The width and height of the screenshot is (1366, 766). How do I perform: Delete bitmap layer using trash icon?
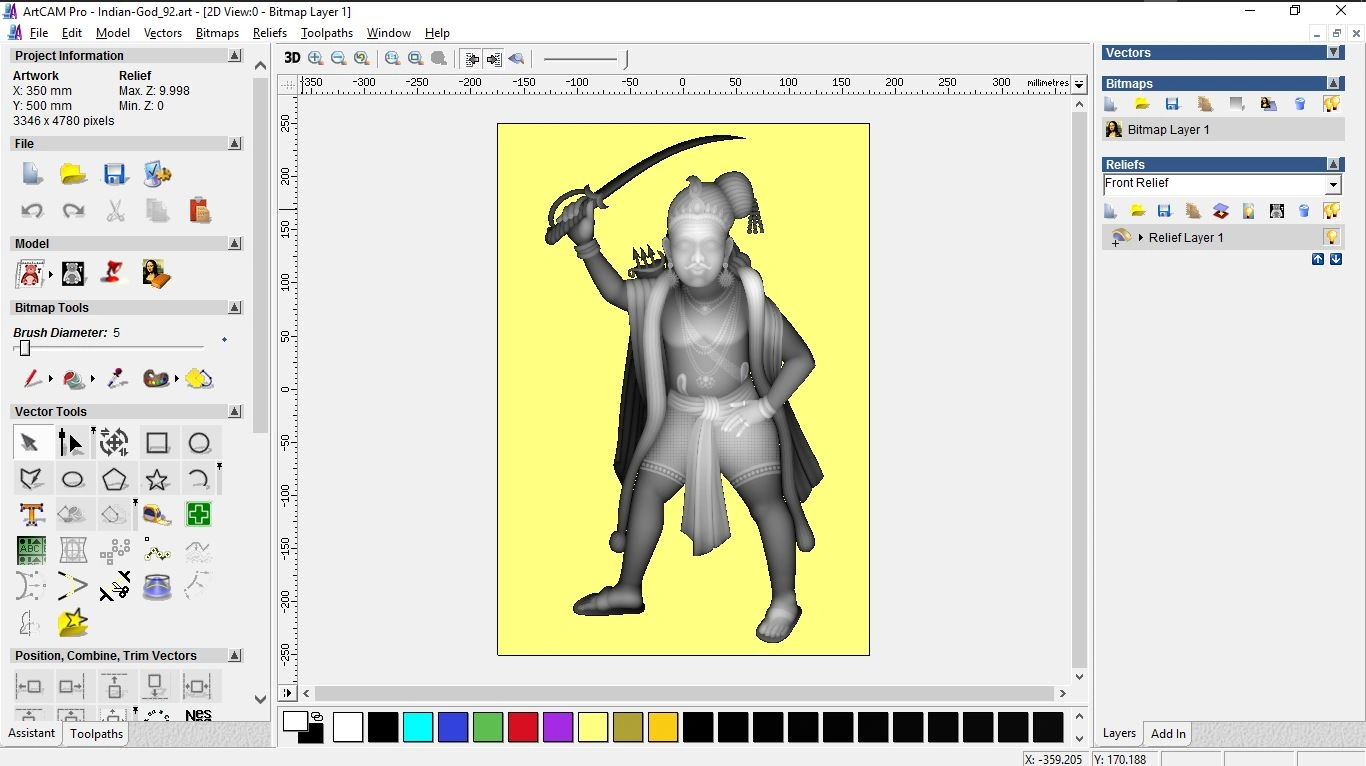(1300, 104)
